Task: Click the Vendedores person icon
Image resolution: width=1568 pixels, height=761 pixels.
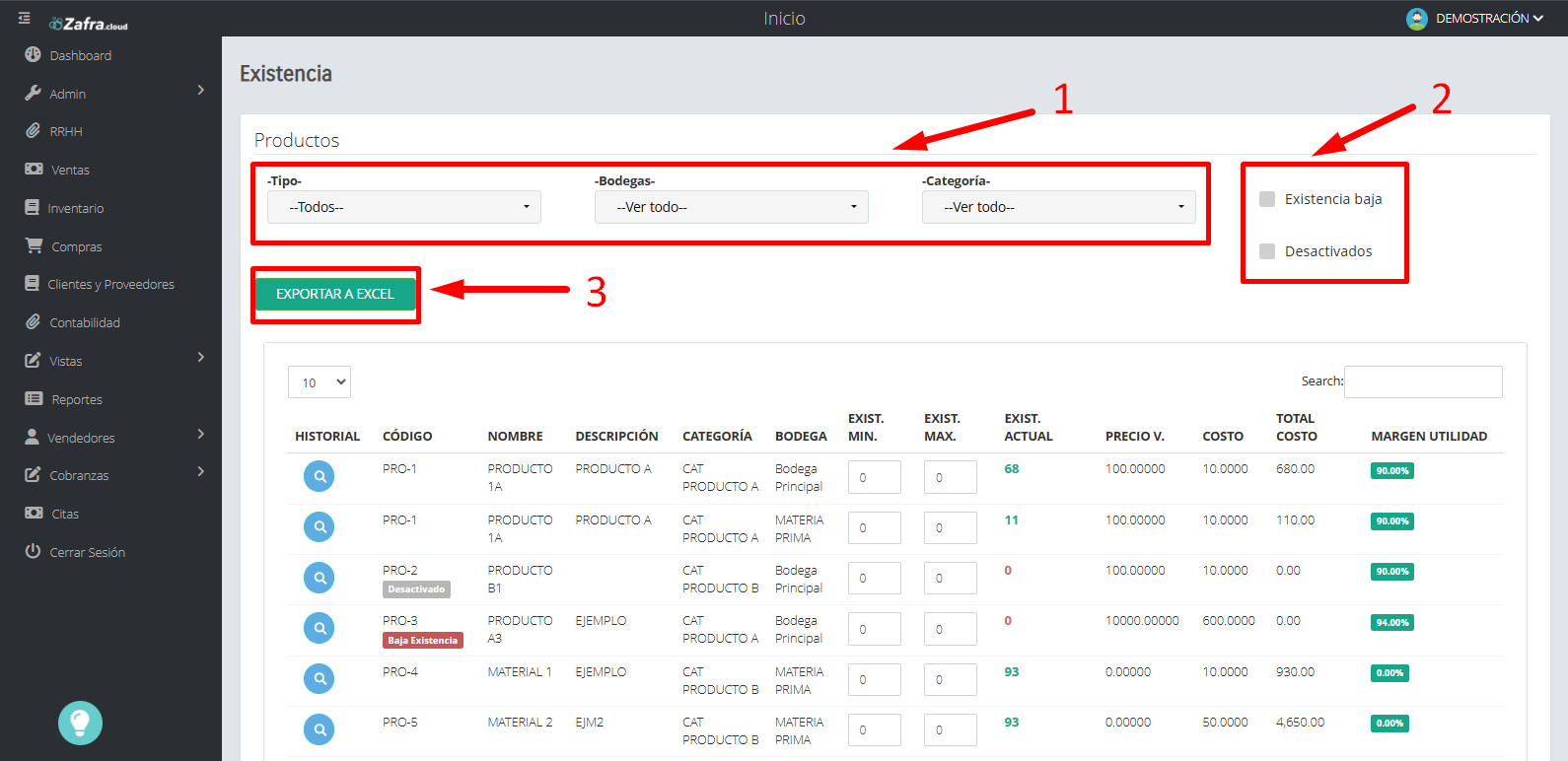Action: pos(33,437)
